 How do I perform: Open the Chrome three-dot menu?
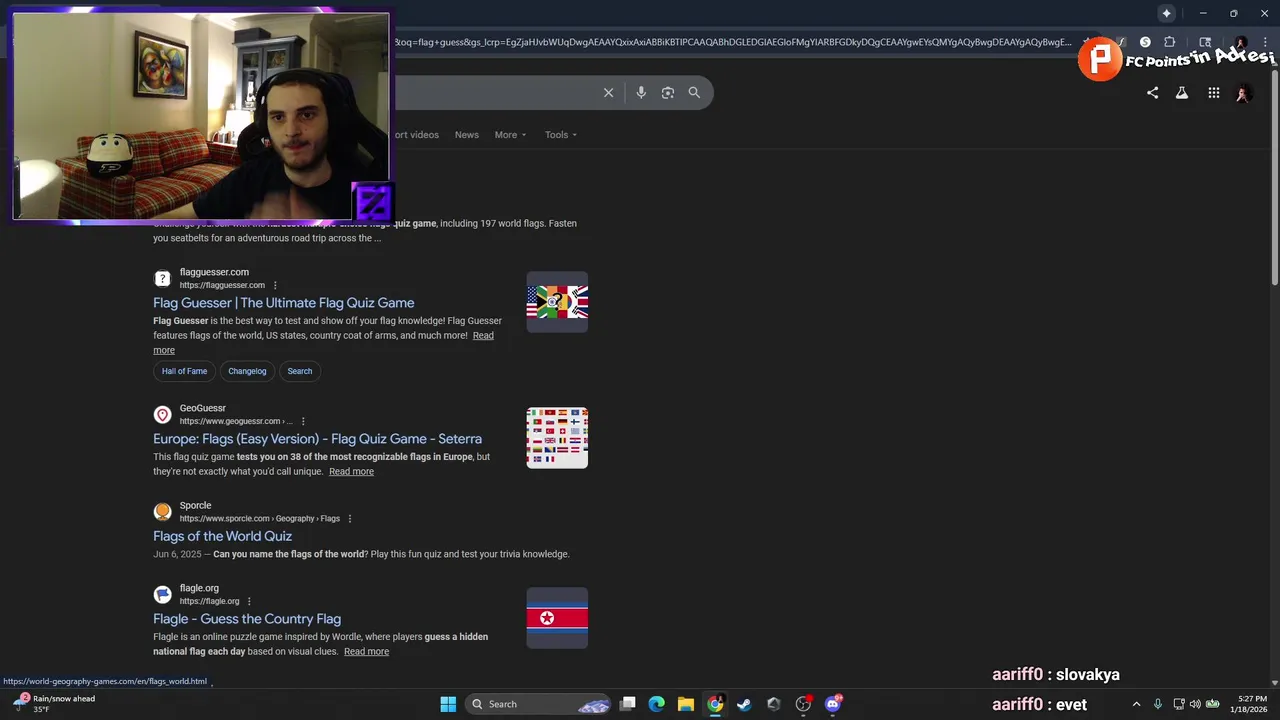tap(1264, 42)
